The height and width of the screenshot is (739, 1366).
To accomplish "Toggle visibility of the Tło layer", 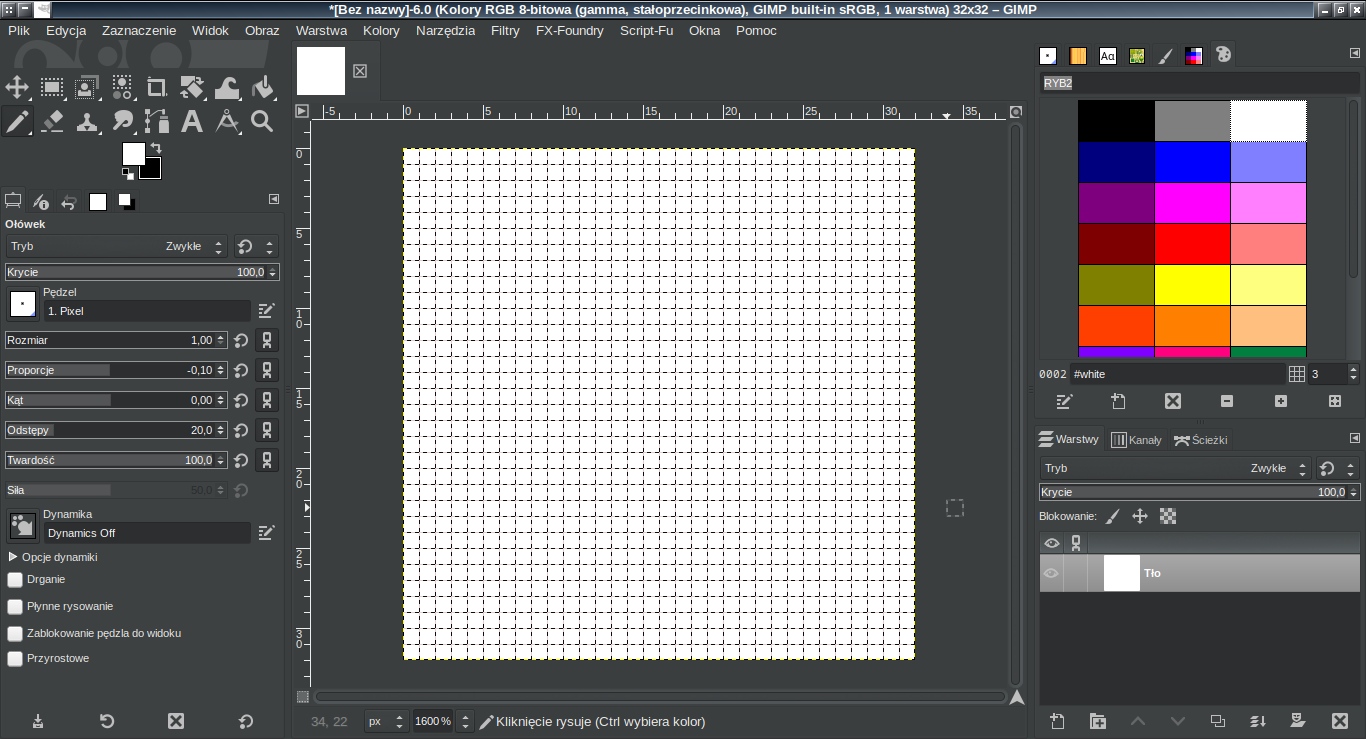I will pos(1051,573).
